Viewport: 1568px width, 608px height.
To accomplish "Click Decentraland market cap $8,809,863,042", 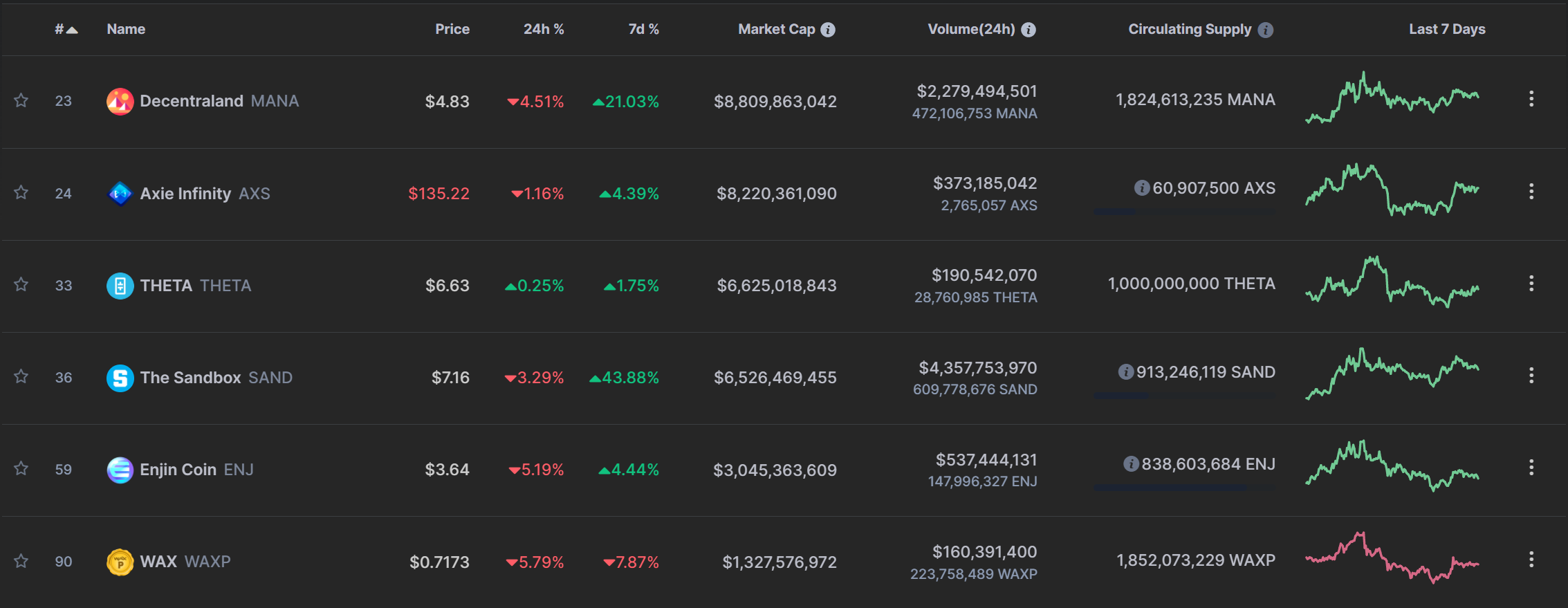I will (775, 102).
